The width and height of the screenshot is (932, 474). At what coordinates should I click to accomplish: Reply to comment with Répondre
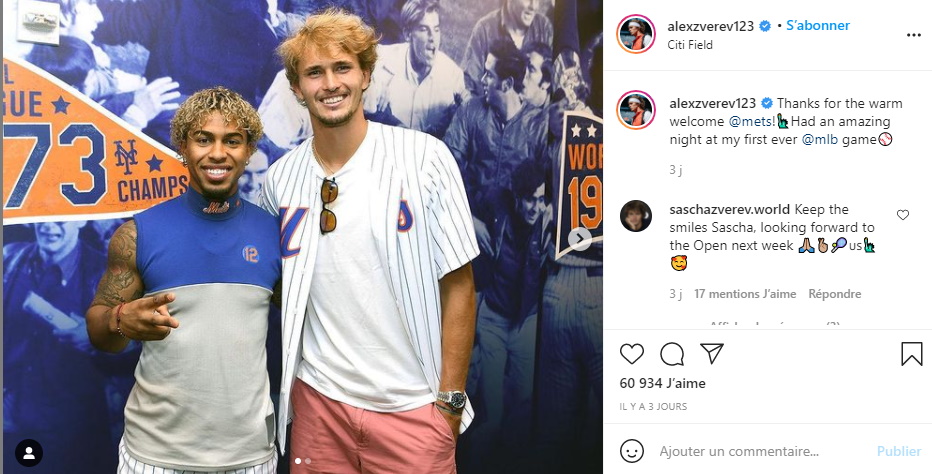[x=835, y=294]
